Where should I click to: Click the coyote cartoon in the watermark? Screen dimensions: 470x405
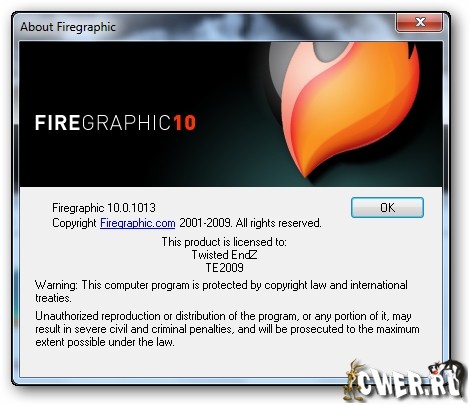coord(354,380)
